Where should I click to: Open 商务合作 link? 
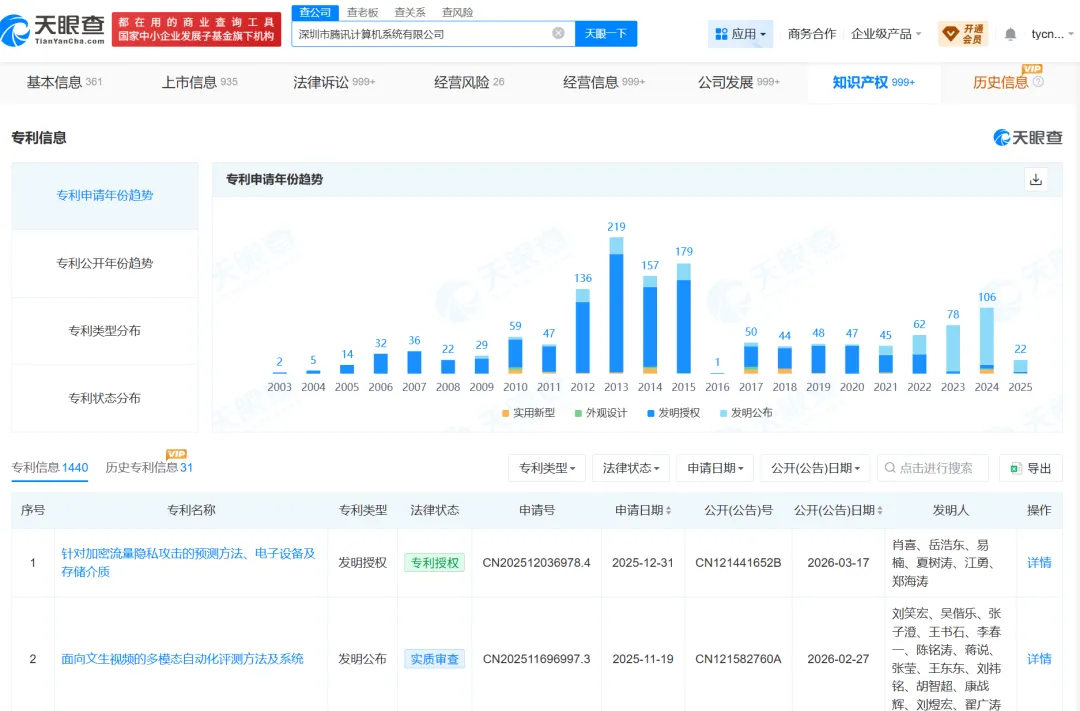point(811,34)
